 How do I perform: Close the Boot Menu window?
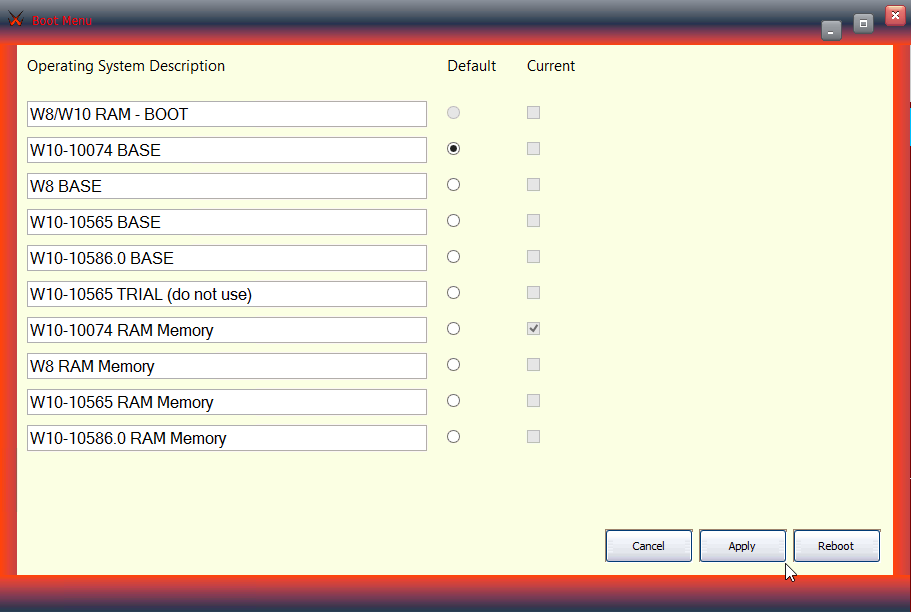895,16
